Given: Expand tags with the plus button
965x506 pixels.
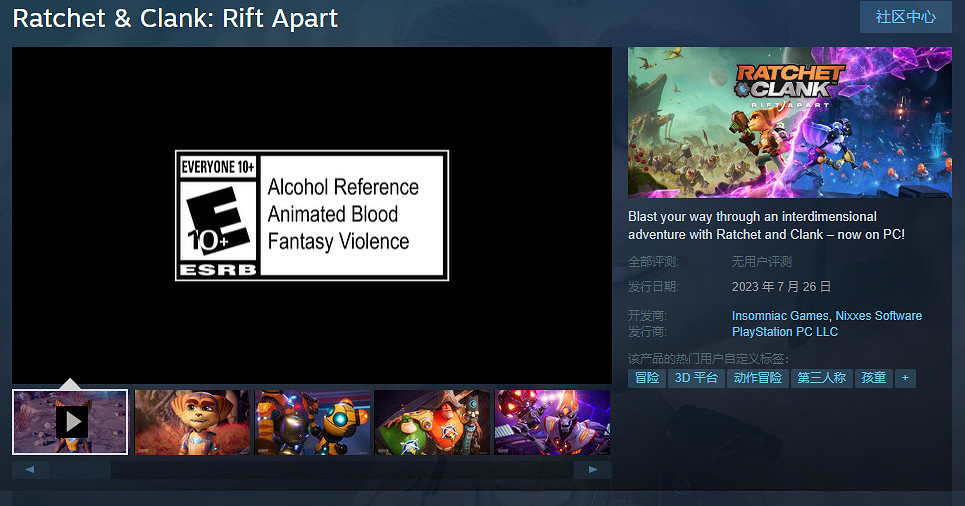Looking at the screenshot, I should click(905, 378).
